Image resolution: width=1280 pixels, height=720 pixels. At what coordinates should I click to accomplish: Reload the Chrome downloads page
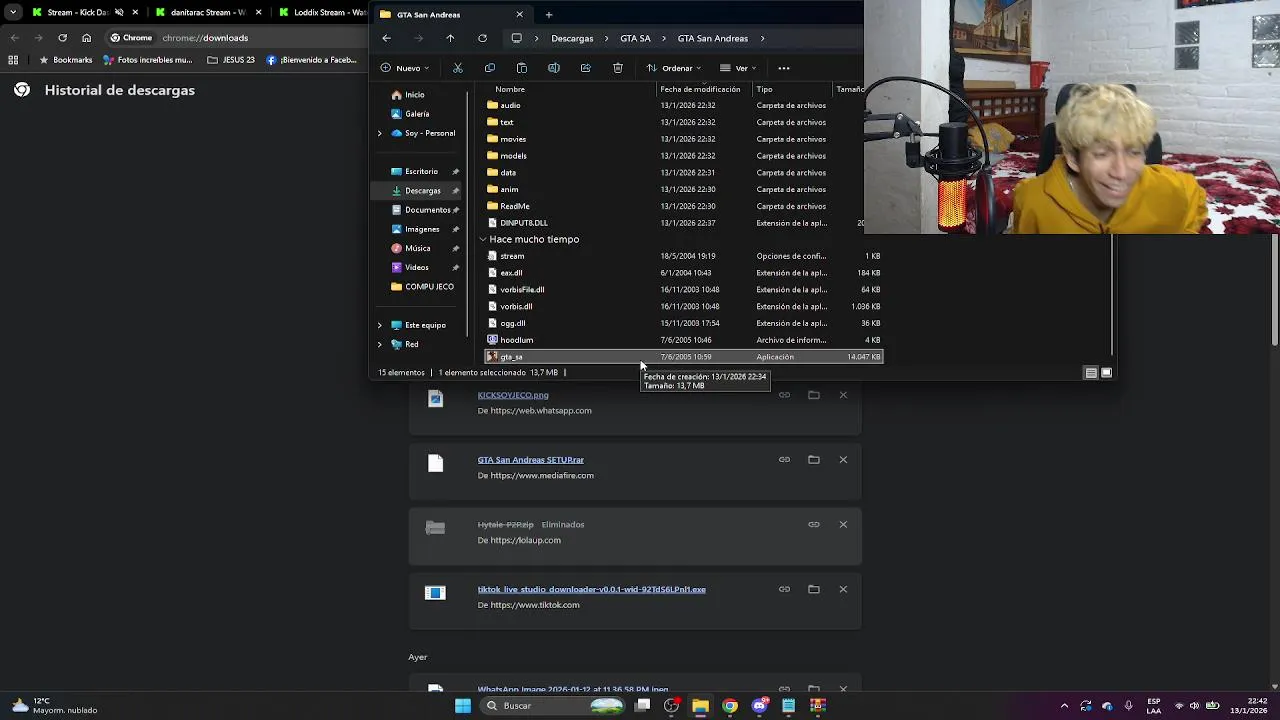click(62, 38)
